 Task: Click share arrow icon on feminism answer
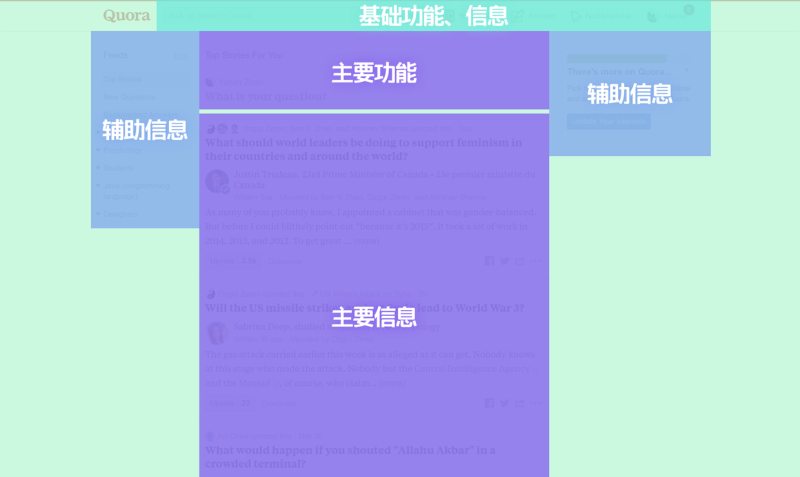pyautogui.click(x=519, y=261)
